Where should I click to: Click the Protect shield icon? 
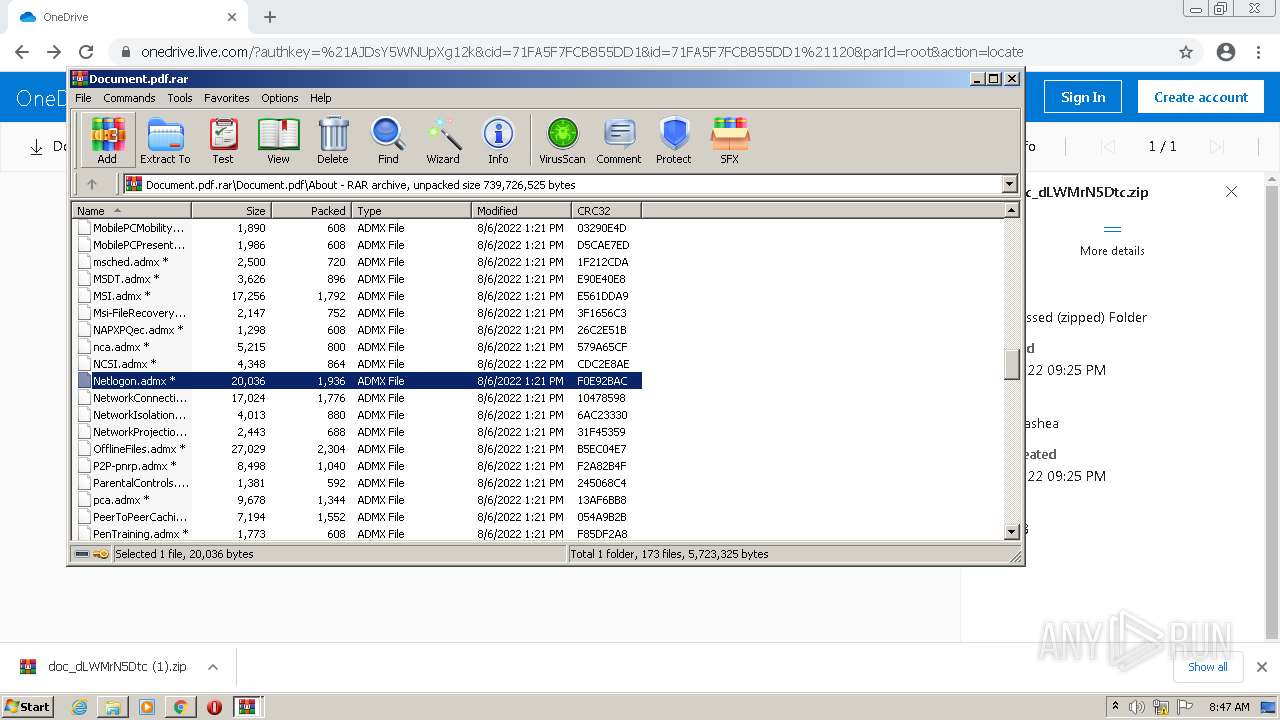pyautogui.click(x=674, y=140)
